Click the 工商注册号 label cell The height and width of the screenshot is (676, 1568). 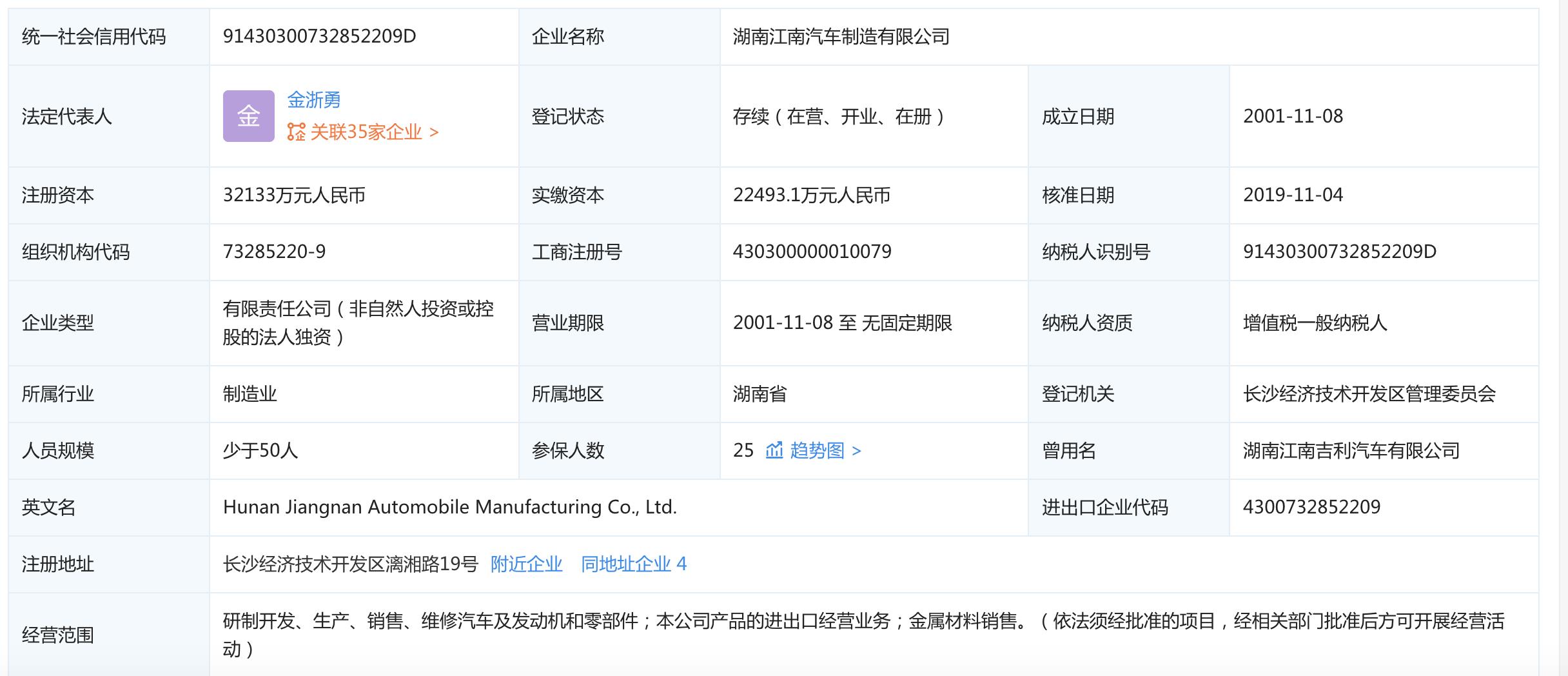point(620,252)
